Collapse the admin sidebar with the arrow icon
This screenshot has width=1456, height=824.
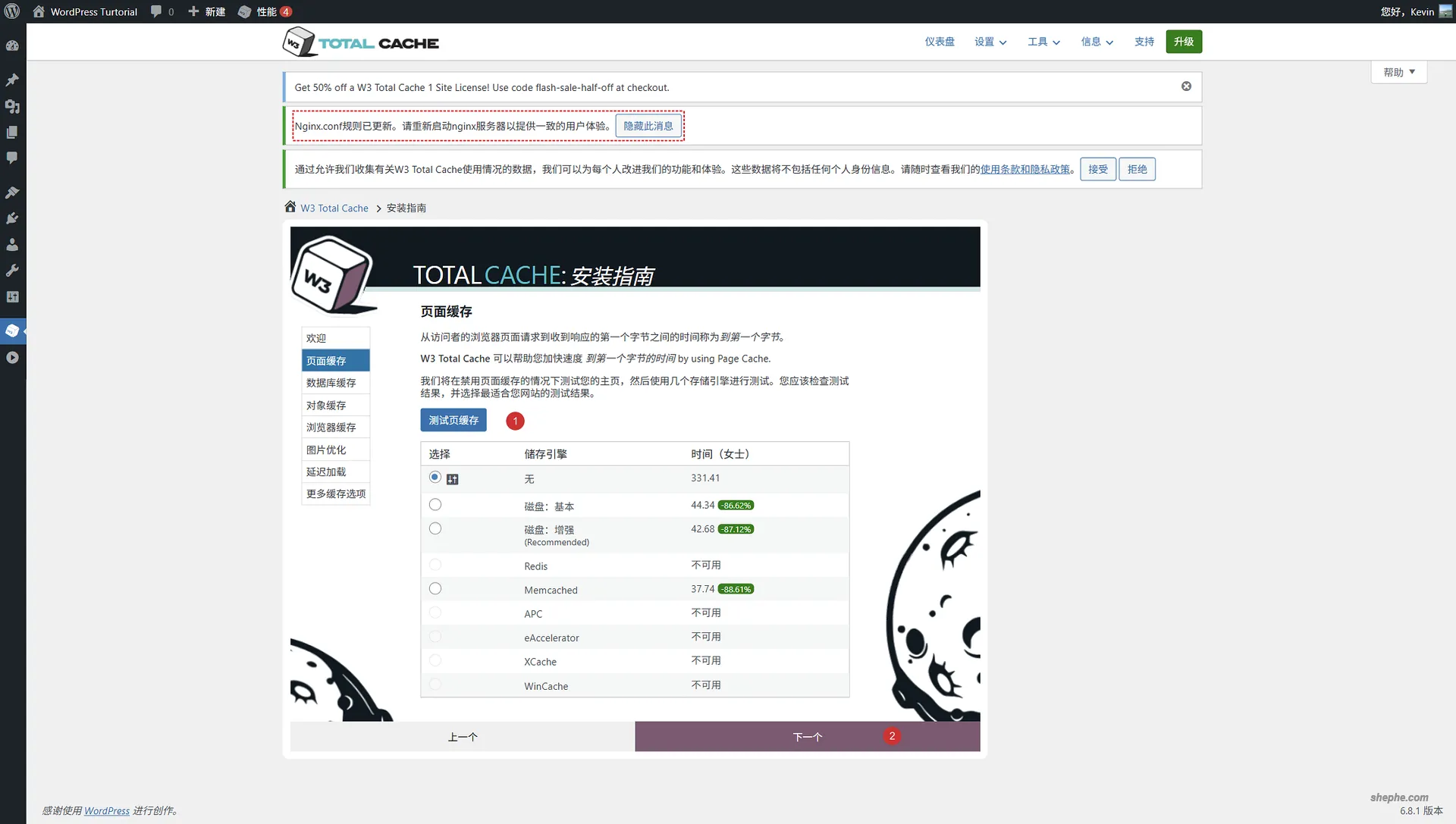point(12,357)
